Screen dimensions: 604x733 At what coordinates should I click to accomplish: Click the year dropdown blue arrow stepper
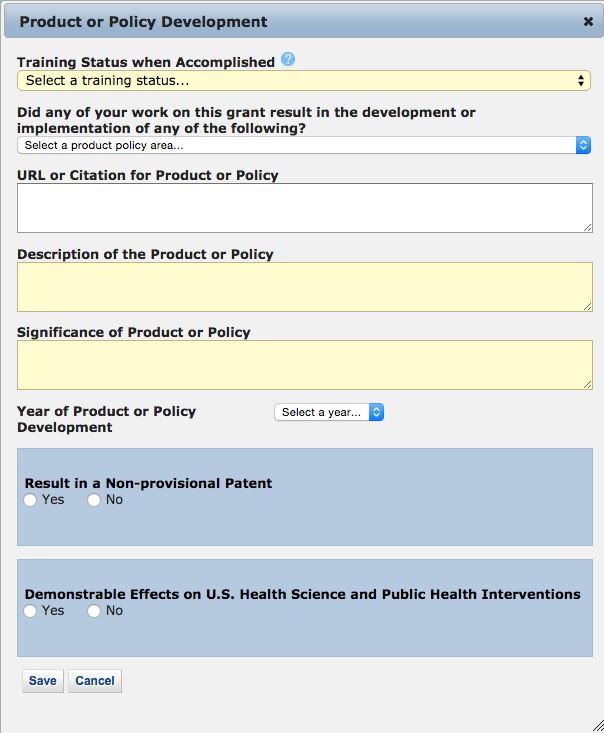pos(376,412)
